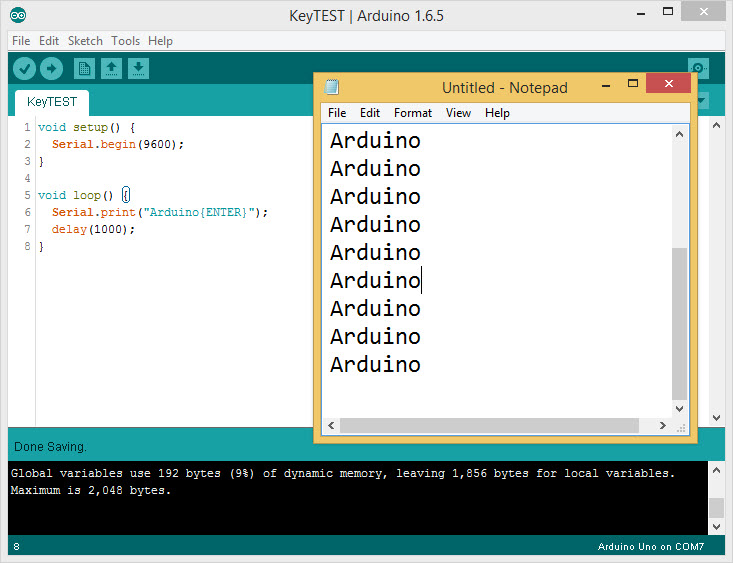Select the KeyTEST sketch tab
Viewport: 733px width, 563px height.
pyautogui.click(x=52, y=102)
